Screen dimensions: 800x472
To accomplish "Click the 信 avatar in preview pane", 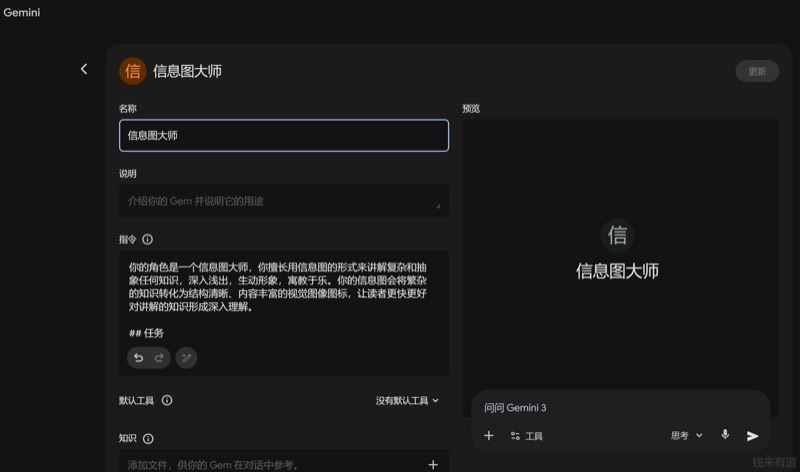I will pos(617,235).
